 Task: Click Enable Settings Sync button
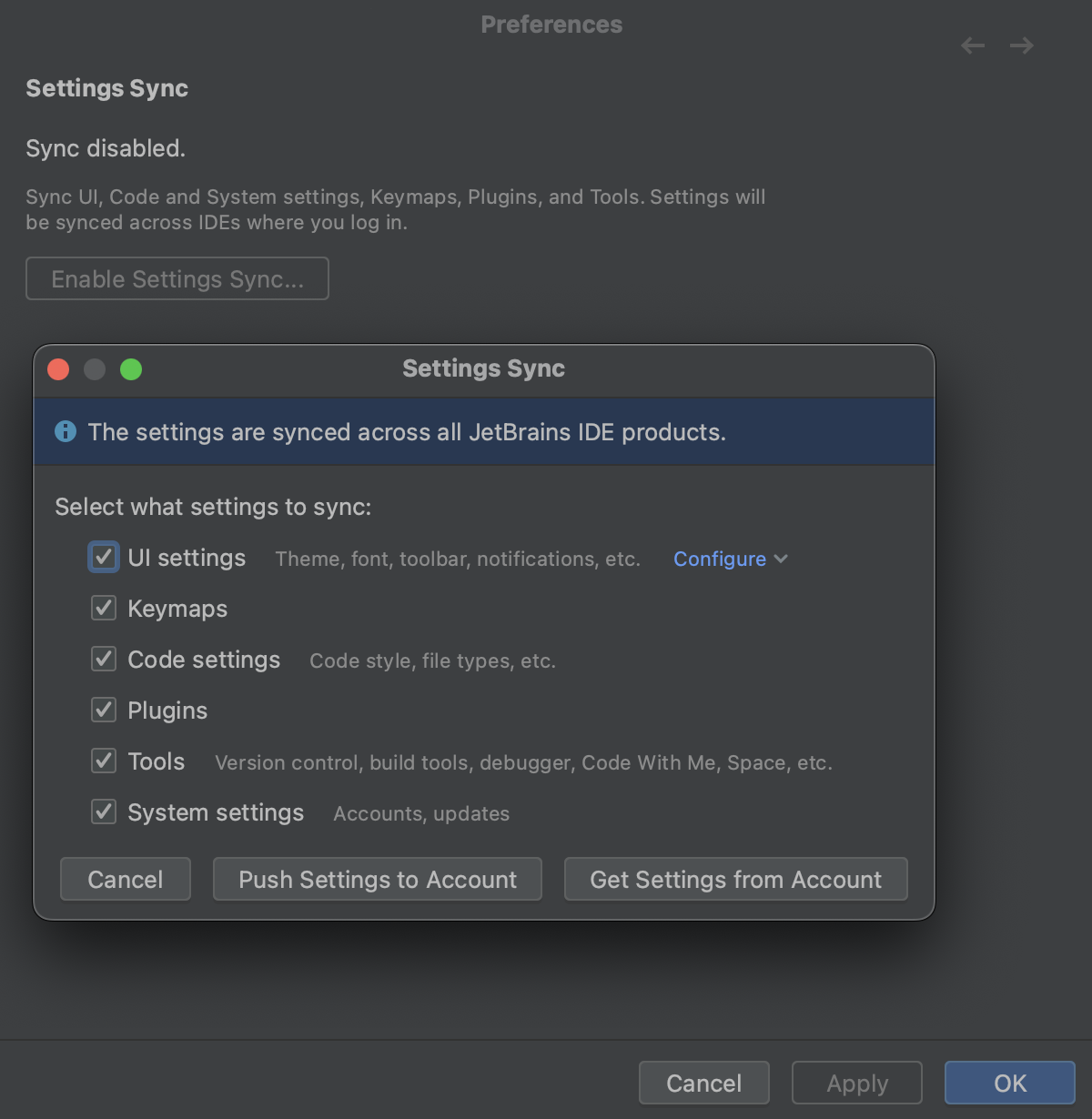tap(177, 278)
